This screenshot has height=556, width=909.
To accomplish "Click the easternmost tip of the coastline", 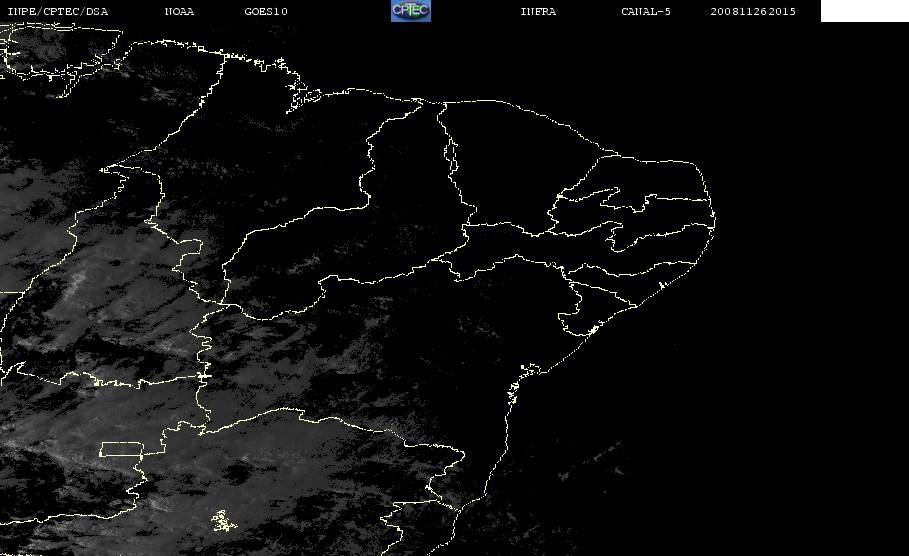I will click(714, 220).
